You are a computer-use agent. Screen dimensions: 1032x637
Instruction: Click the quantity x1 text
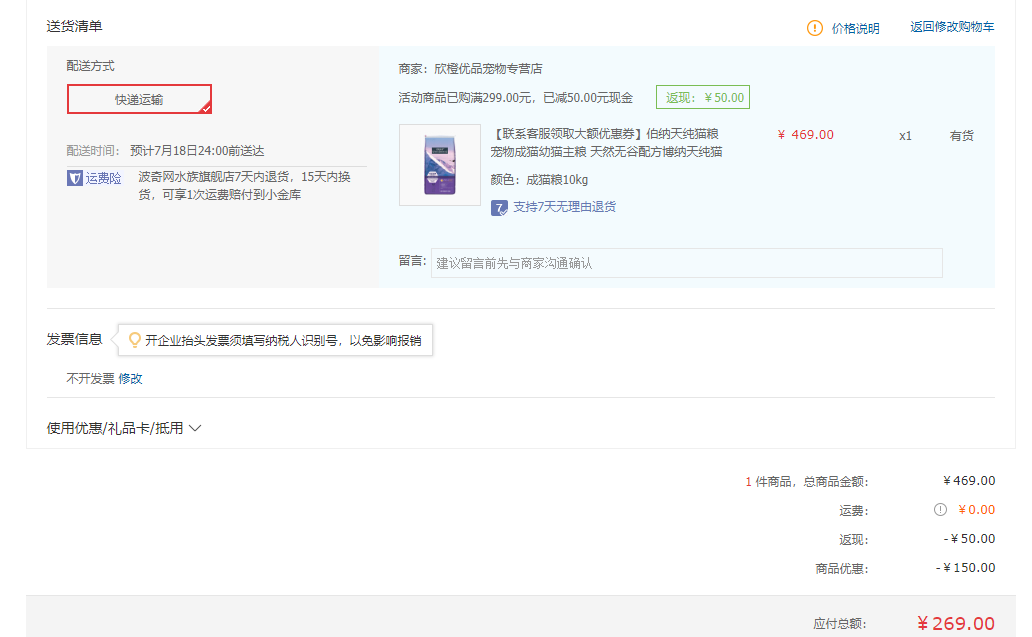[906, 136]
